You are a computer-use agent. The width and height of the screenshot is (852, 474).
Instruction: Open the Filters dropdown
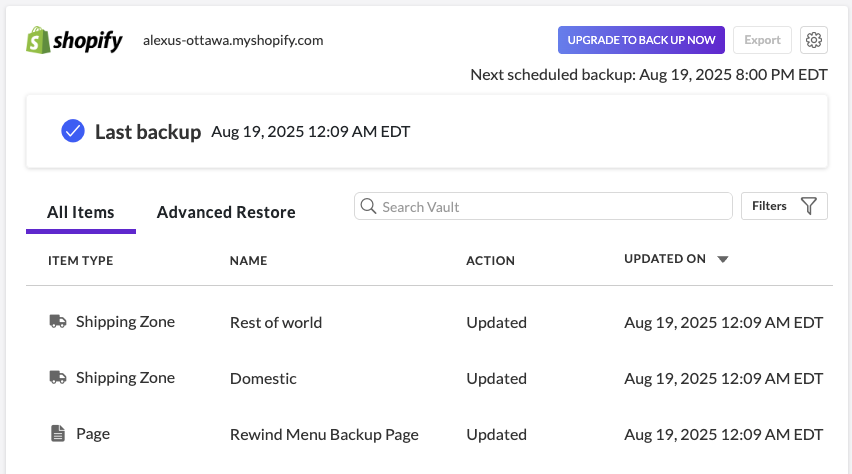point(783,206)
